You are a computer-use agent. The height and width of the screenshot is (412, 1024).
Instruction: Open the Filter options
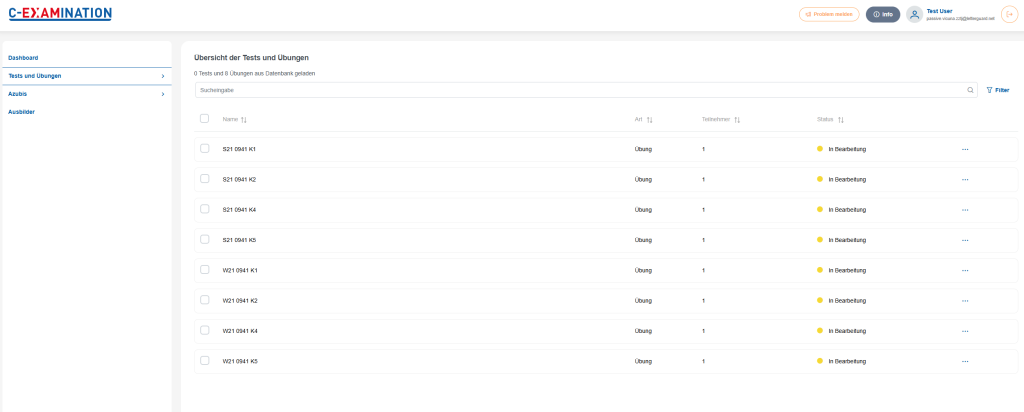[997, 90]
